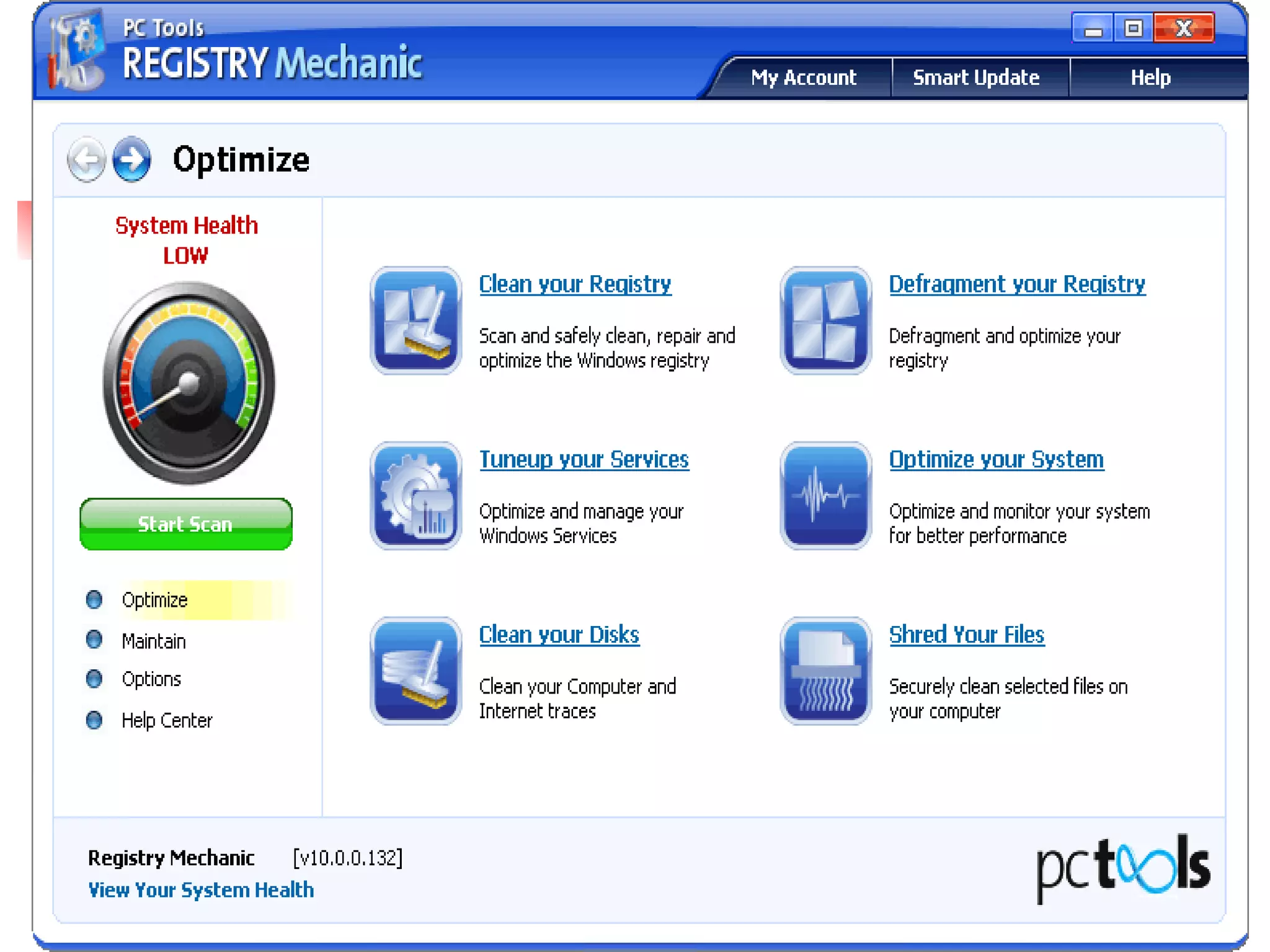
Task: Click the Tuneup your Services gear icon
Action: [415, 496]
